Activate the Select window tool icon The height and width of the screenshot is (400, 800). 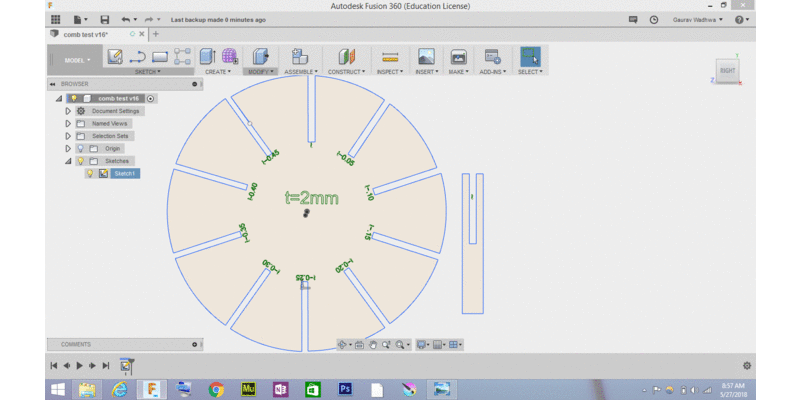coord(531,57)
